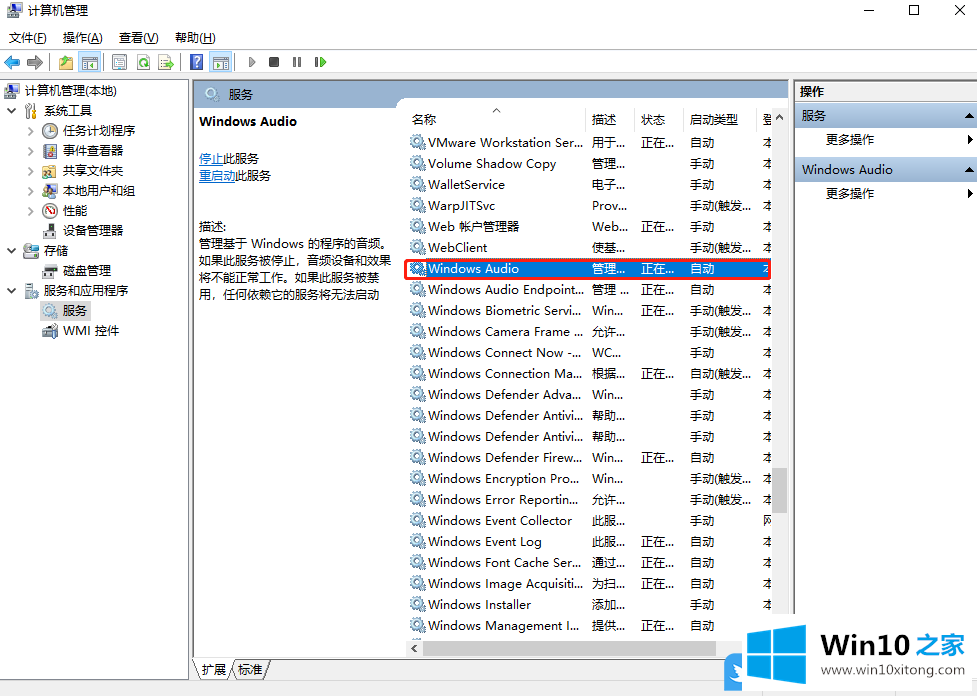Open the 帮助(H) menu
Viewport: 977px width, 696px height.
[x=195, y=38]
